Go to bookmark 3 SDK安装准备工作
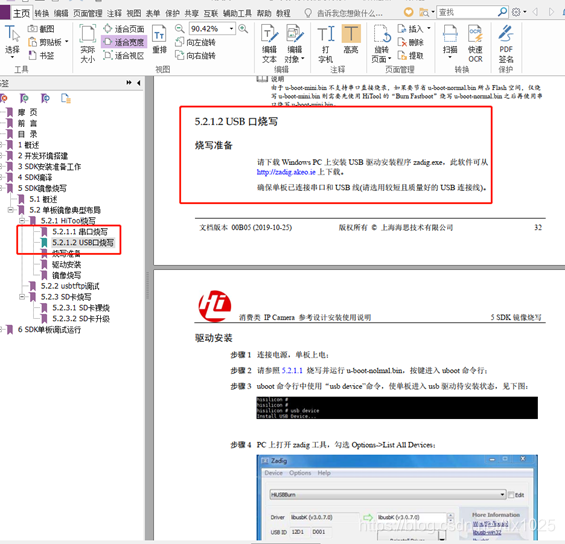 coord(49,166)
